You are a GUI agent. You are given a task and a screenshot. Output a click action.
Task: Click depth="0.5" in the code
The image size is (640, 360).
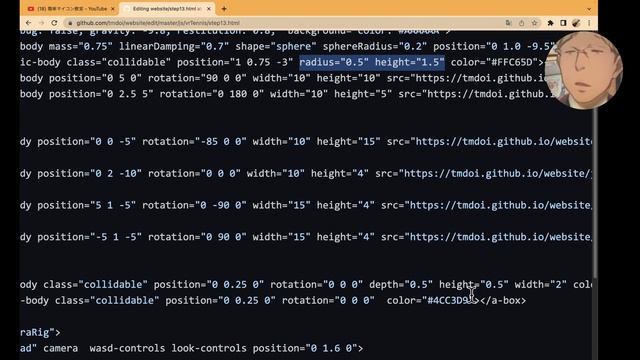point(401,285)
